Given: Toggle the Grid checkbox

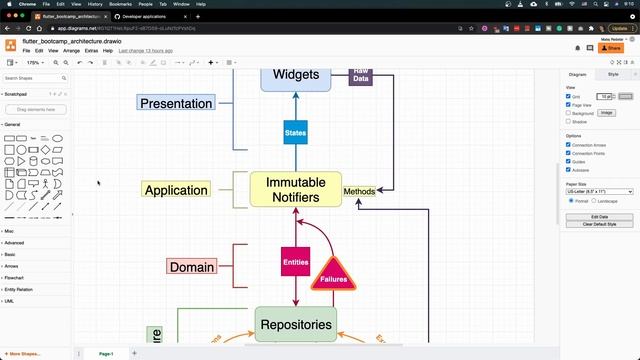Looking at the screenshot, I should tap(568, 96).
